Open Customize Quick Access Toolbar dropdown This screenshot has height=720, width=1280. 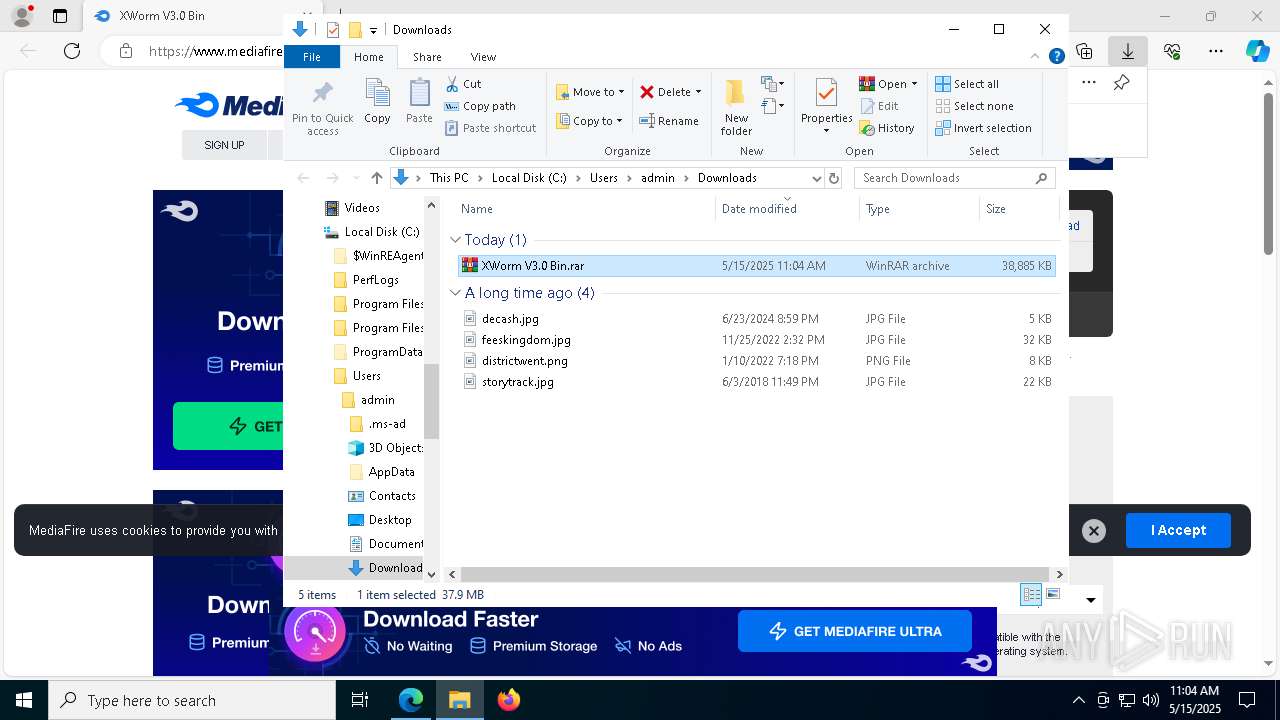(x=373, y=30)
